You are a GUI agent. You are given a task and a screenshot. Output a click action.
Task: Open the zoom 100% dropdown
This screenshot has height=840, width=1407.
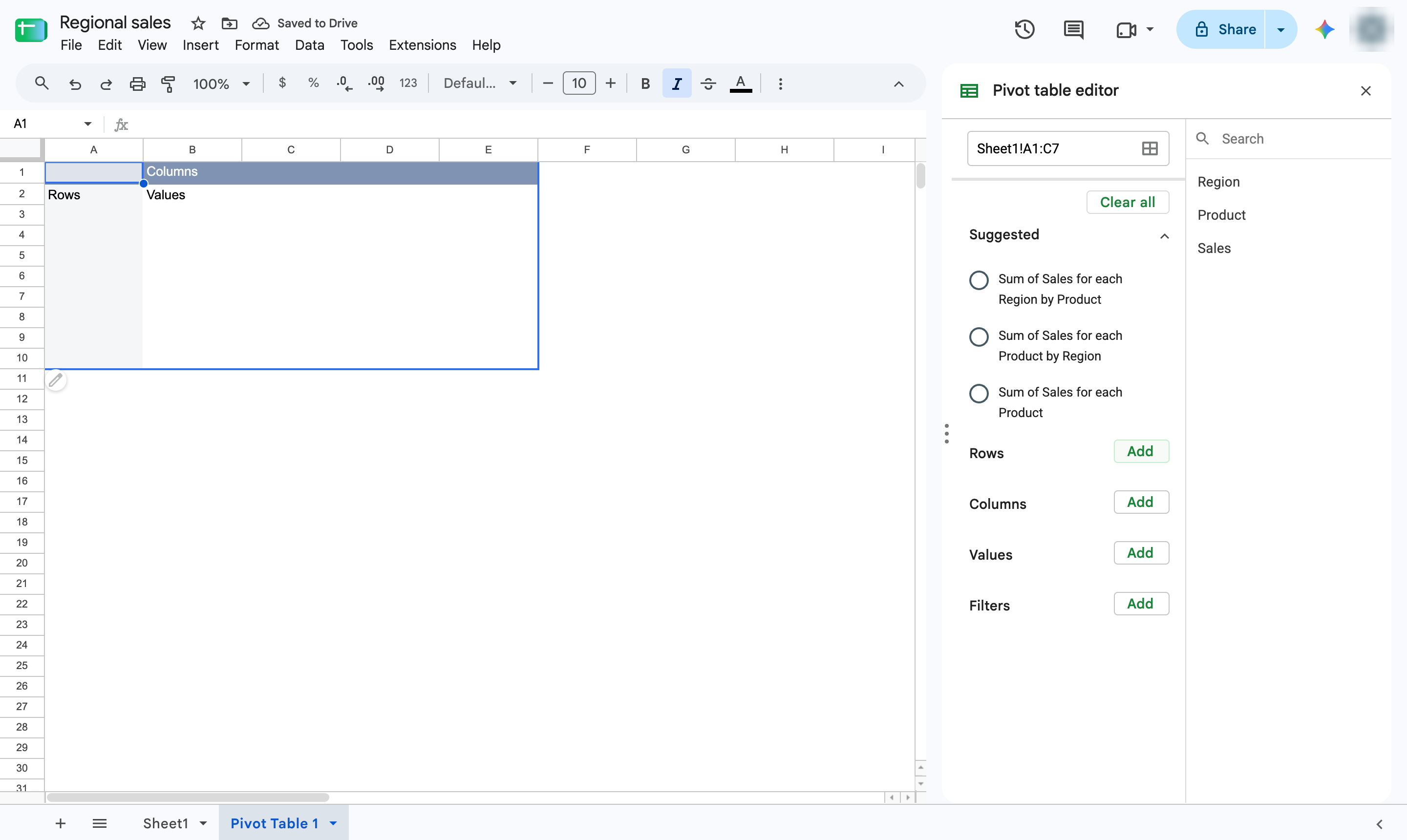point(221,84)
